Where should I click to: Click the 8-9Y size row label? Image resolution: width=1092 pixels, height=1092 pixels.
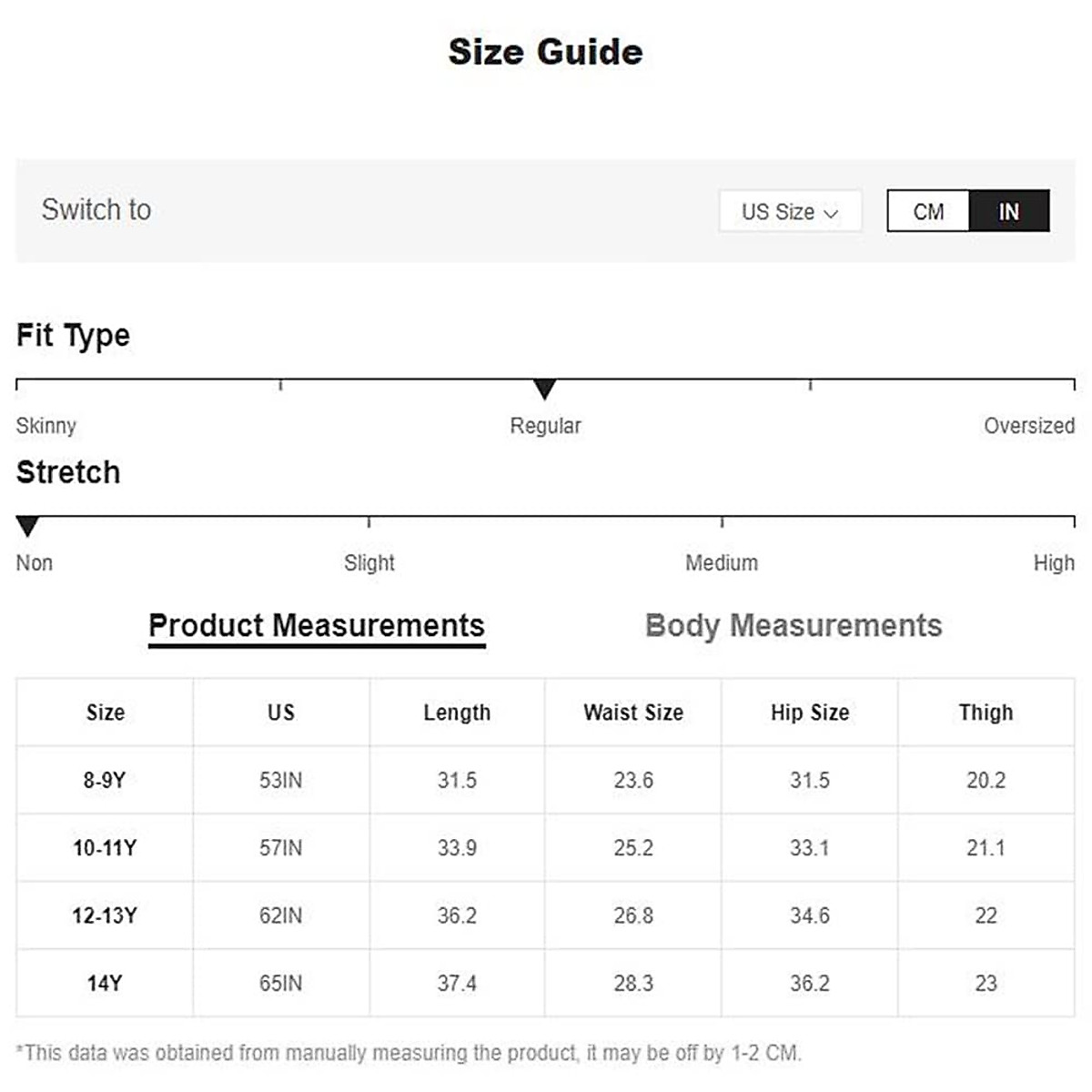coord(105,781)
